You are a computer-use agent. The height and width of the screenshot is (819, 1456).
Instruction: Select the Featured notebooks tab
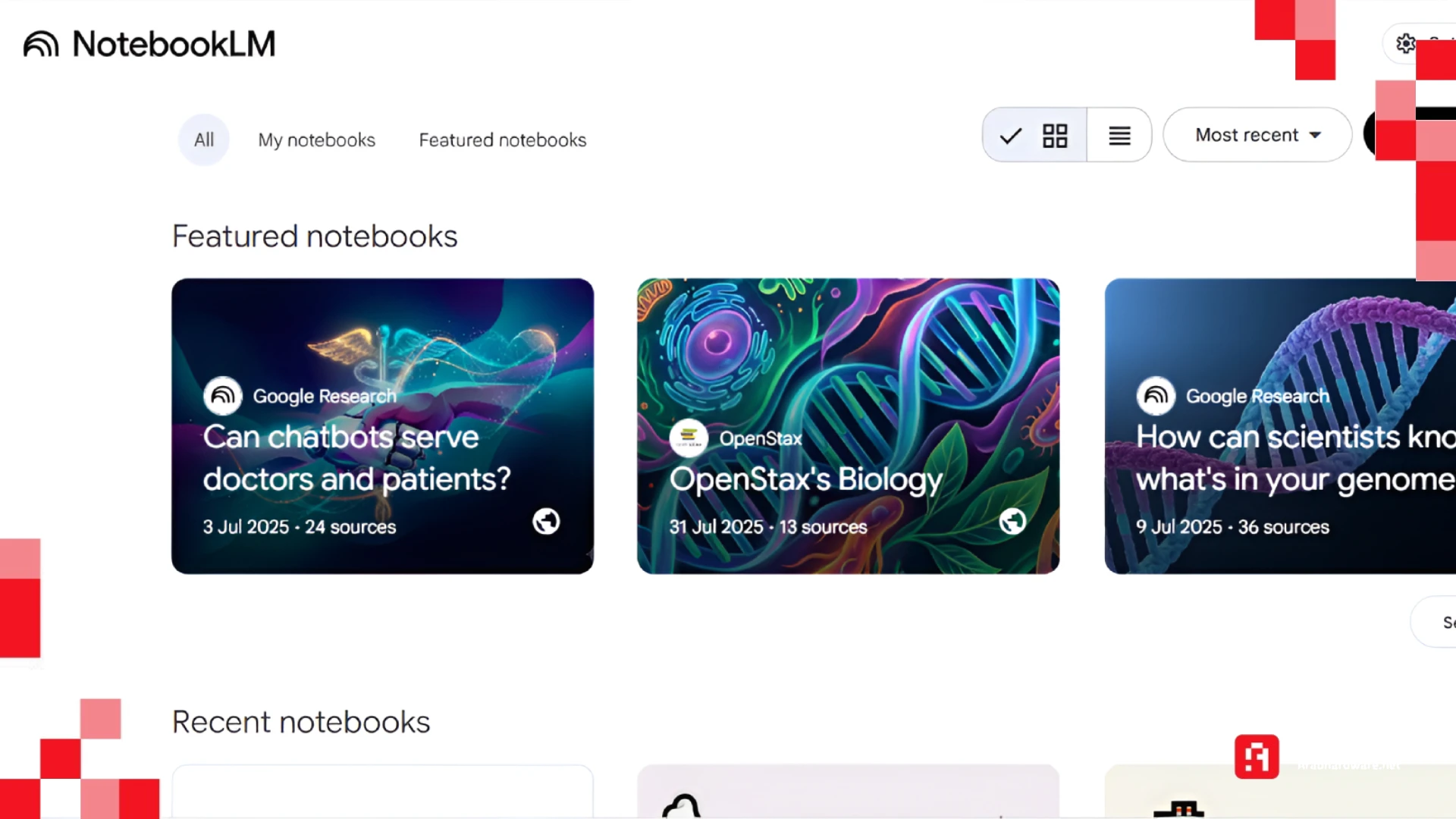(x=502, y=140)
